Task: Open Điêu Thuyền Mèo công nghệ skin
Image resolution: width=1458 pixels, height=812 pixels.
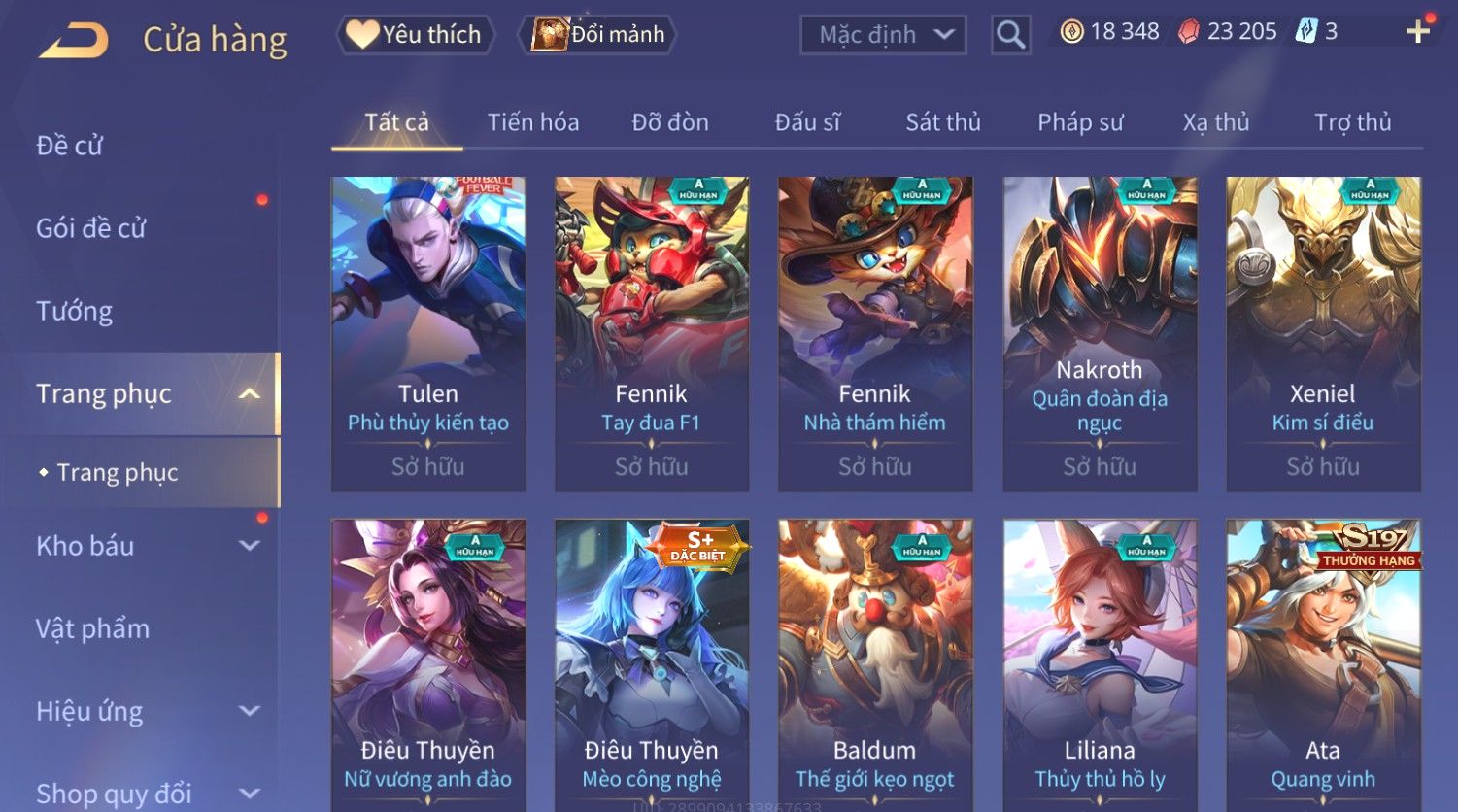Action: pos(652,665)
